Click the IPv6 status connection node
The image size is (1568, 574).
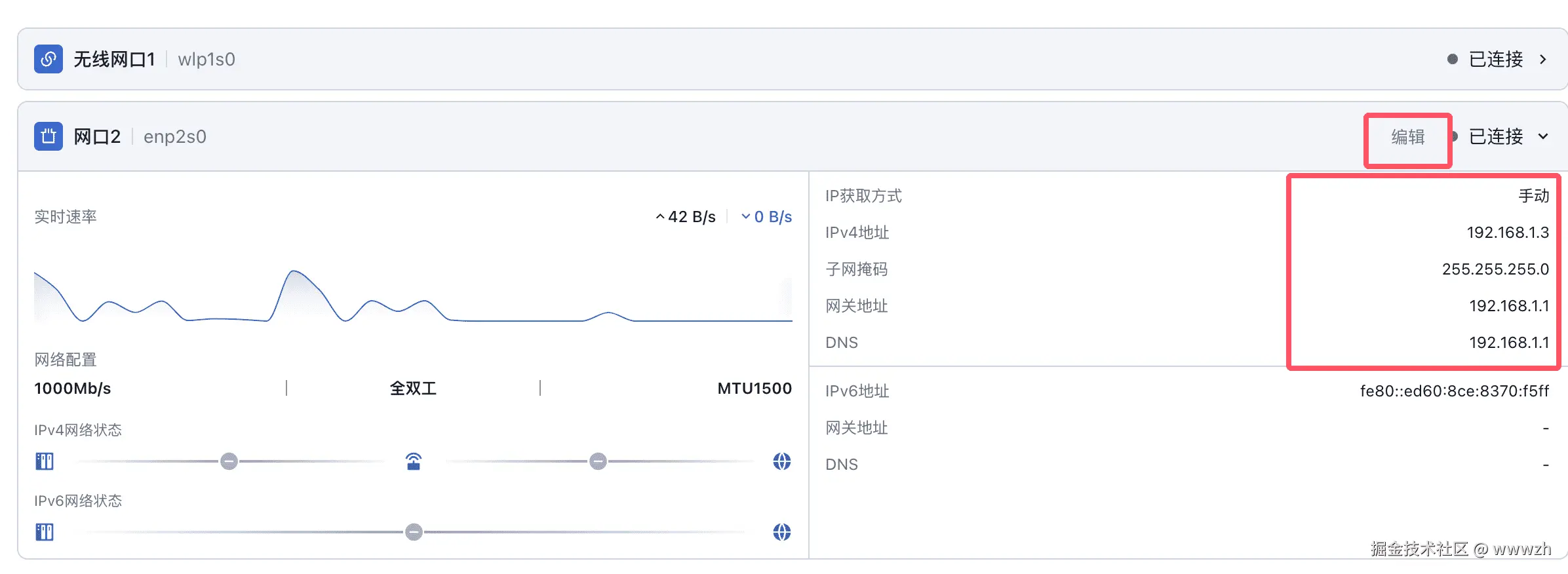point(414,531)
